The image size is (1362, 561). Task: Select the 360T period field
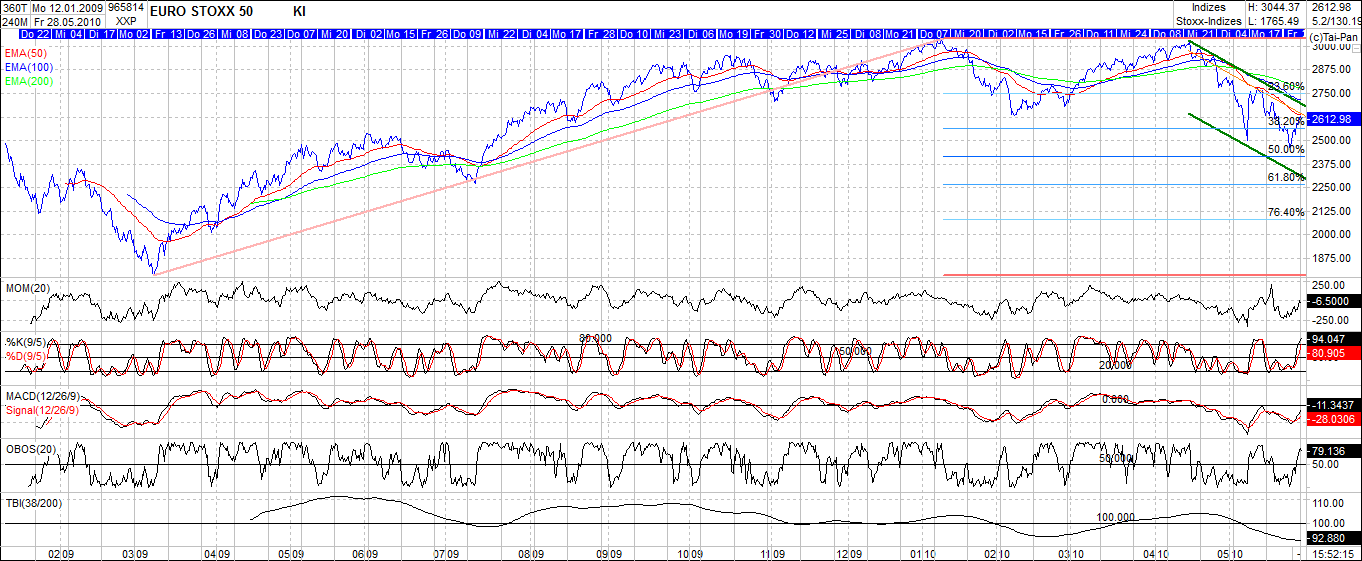point(14,6)
